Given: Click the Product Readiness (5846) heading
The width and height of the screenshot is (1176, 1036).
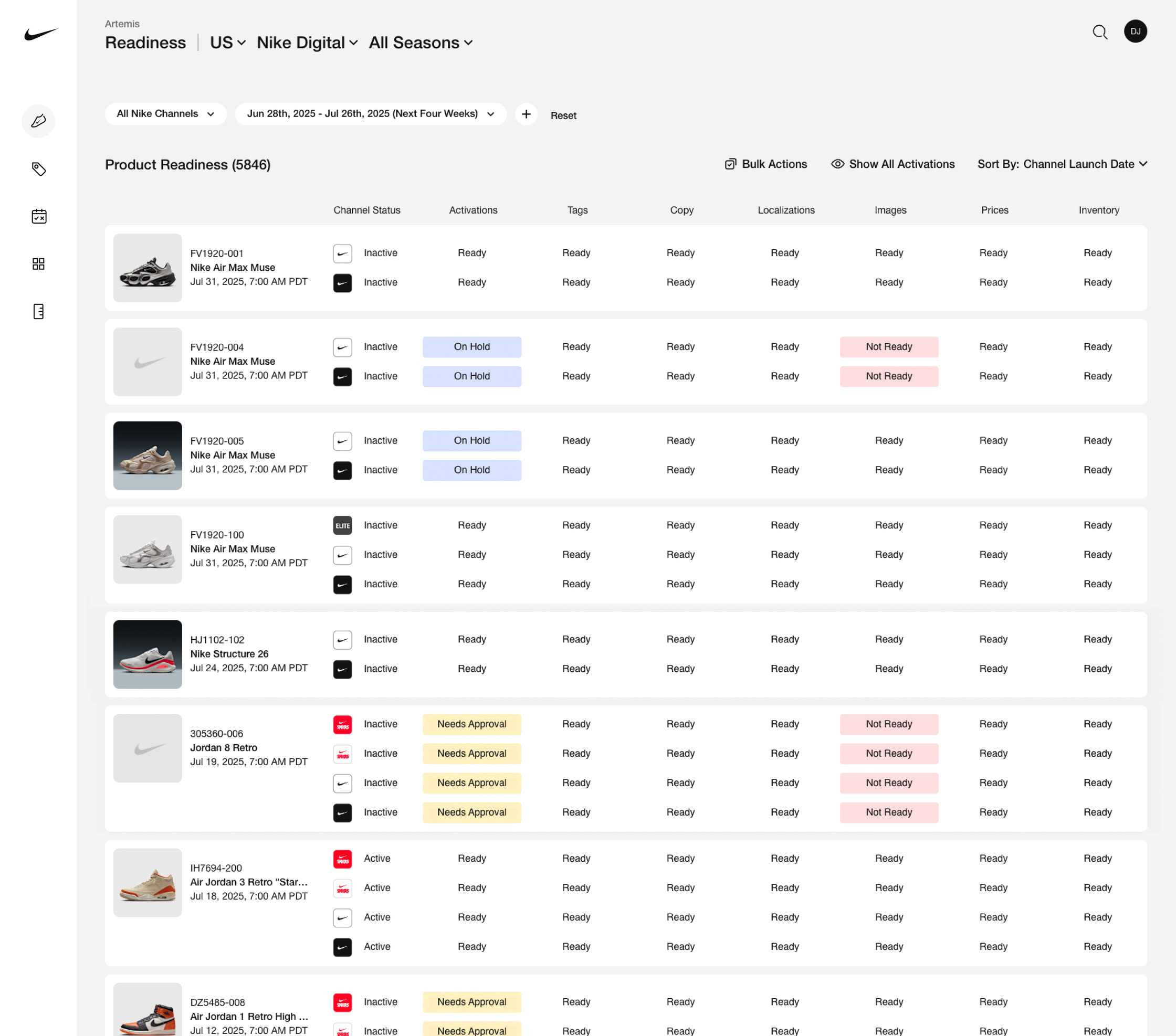Looking at the screenshot, I should coord(187,164).
